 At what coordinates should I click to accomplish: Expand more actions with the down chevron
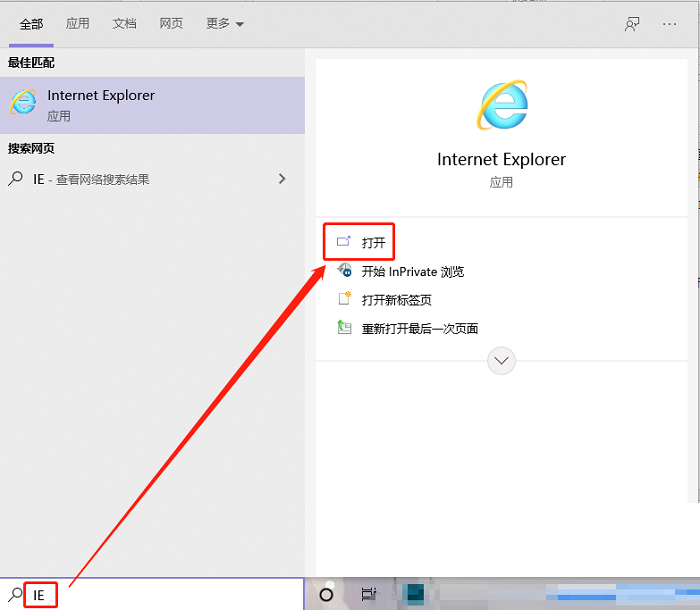(501, 361)
